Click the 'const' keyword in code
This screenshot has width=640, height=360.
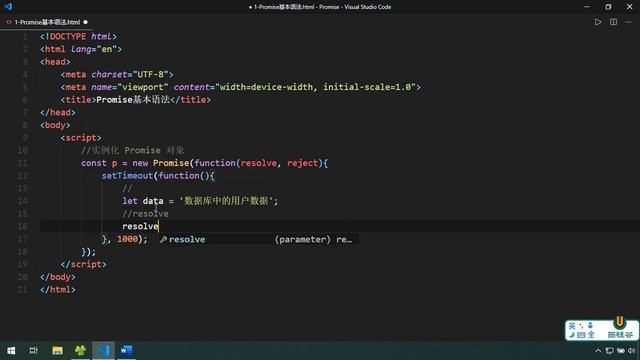[x=93, y=163]
